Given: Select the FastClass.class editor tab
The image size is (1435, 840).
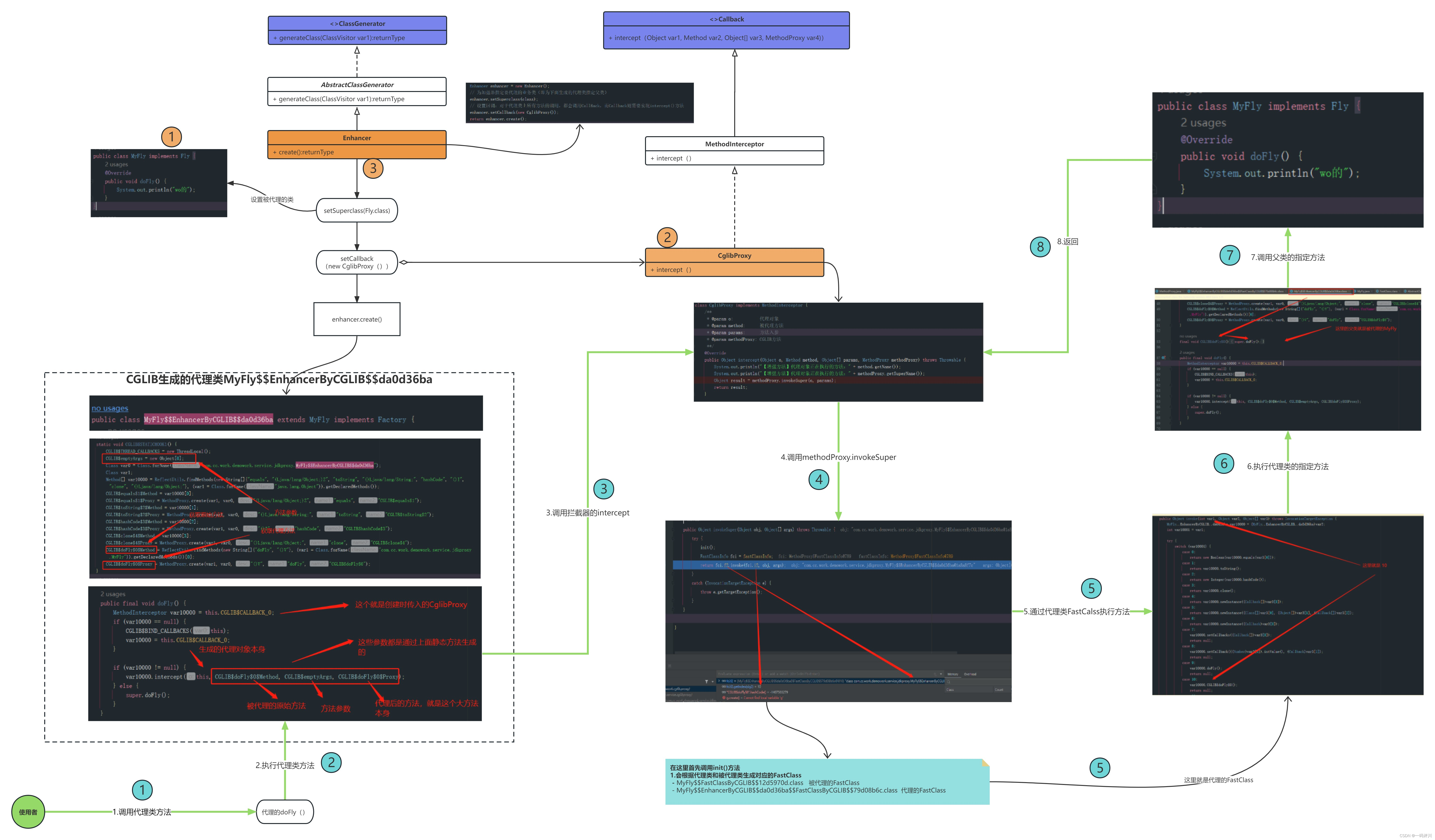Looking at the screenshot, I should 1388,291.
